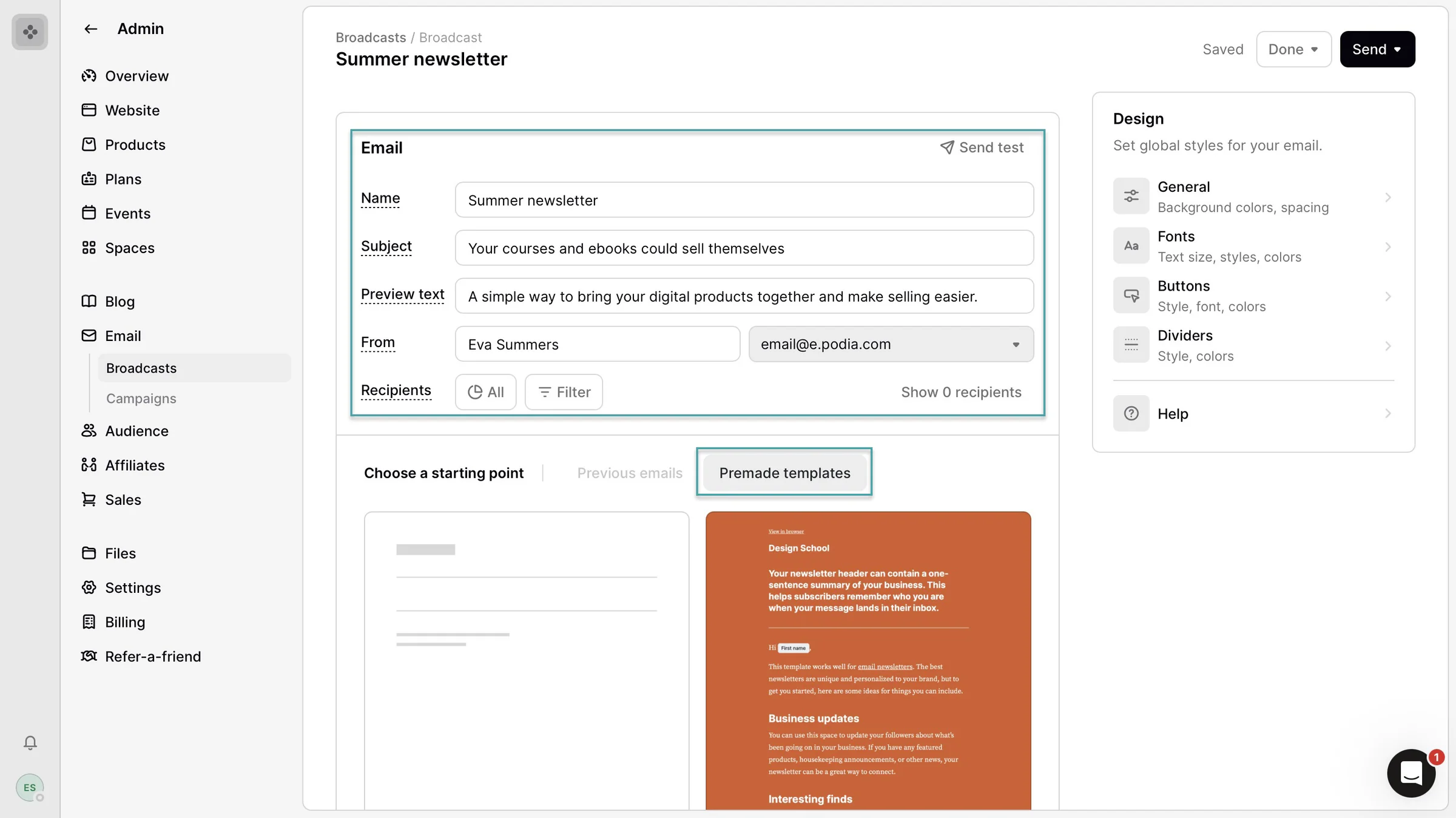Click the ES user avatar
1456x818 pixels.
pyautogui.click(x=30, y=788)
